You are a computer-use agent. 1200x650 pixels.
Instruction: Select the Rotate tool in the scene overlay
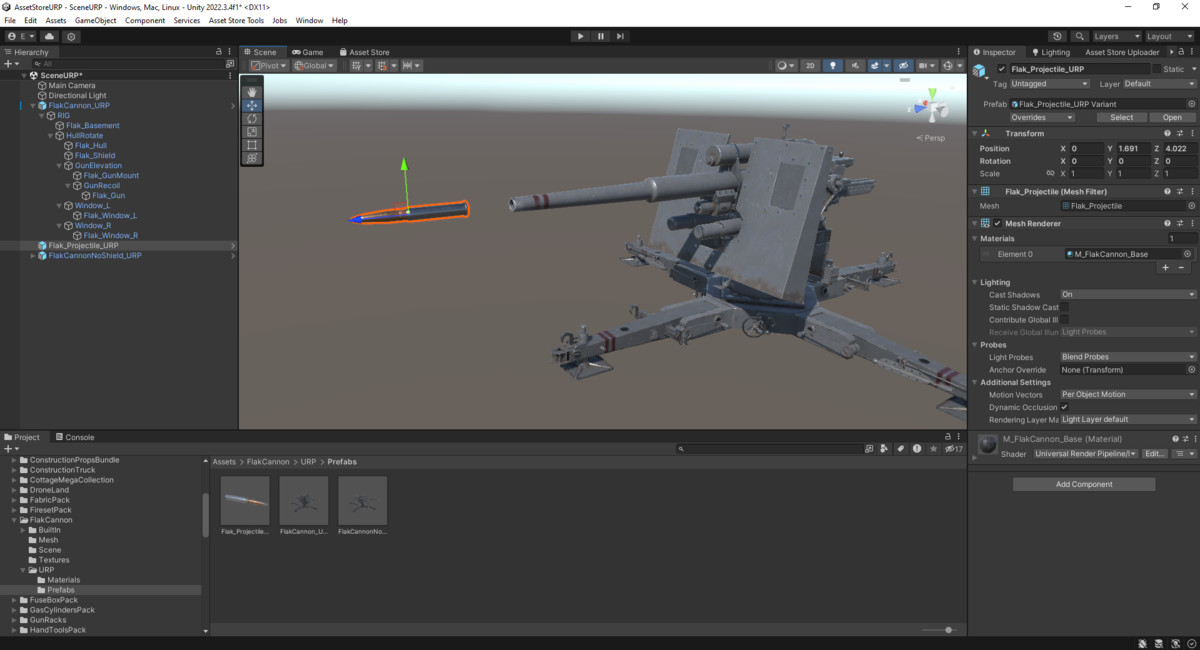(252, 119)
